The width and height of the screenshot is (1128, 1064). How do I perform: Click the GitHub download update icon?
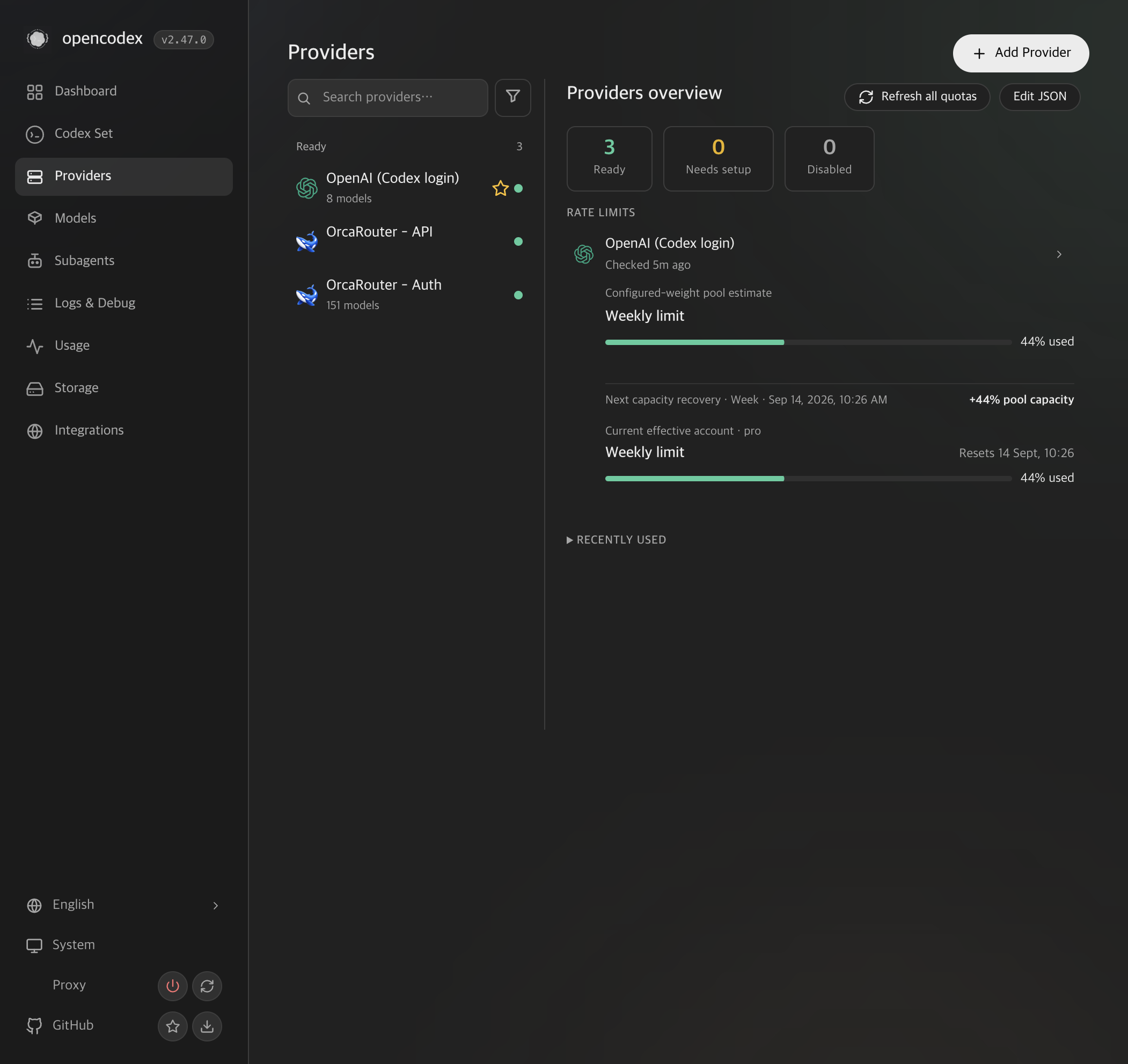click(207, 1026)
